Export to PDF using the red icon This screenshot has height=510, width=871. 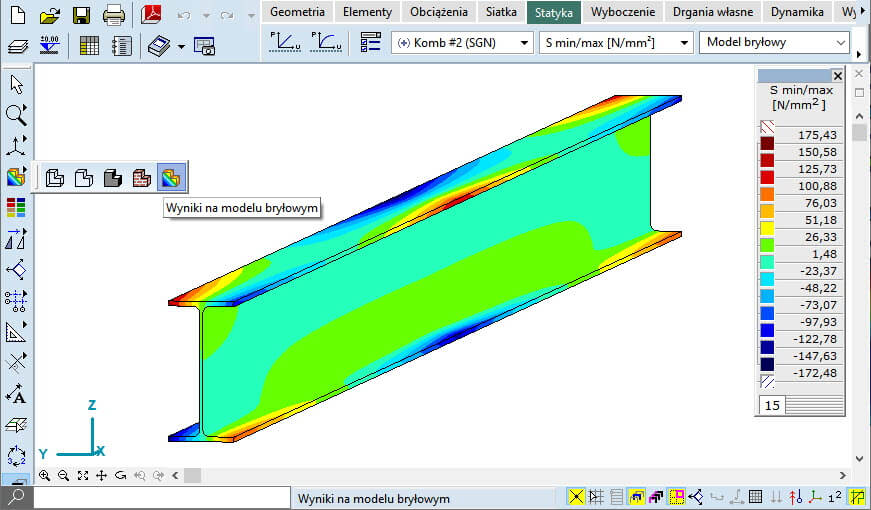[x=152, y=15]
